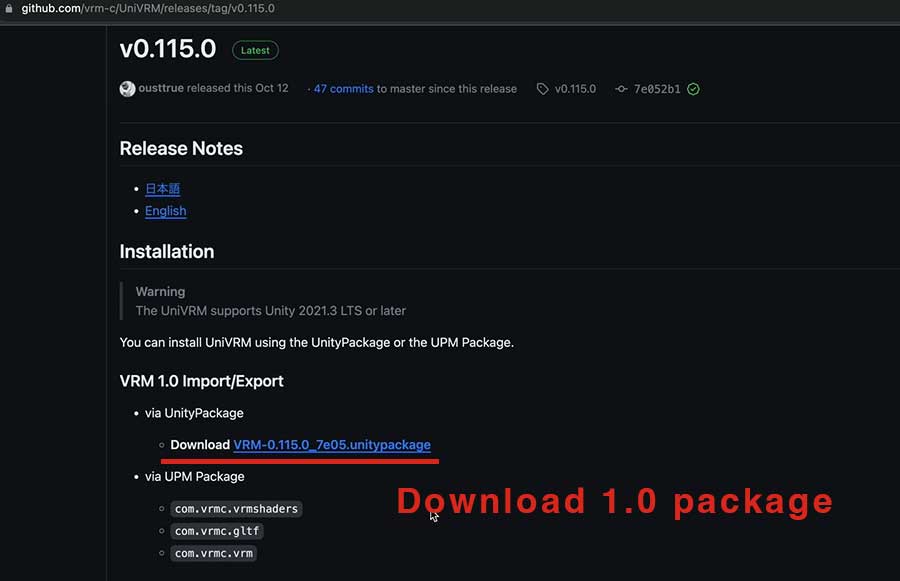Click the commit icon beside 7e052b1

coord(621,89)
